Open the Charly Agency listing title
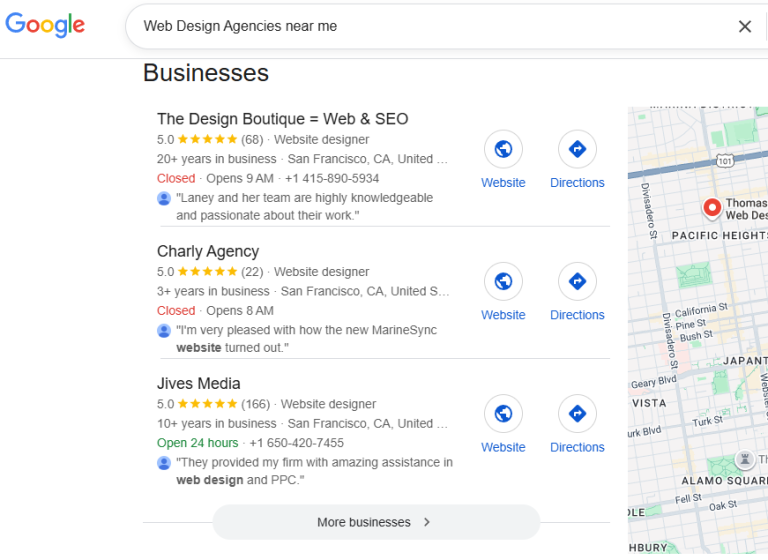The image size is (768, 560). pyautogui.click(x=208, y=251)
